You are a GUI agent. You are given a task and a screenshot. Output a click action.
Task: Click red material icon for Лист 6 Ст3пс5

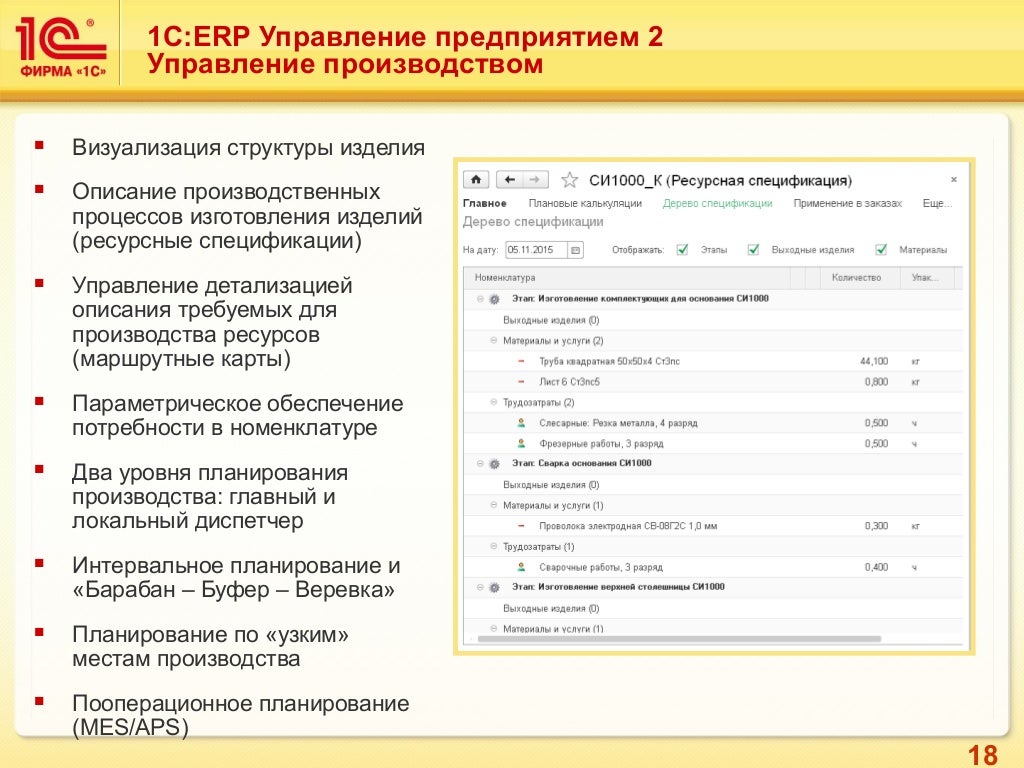(521, 382)
